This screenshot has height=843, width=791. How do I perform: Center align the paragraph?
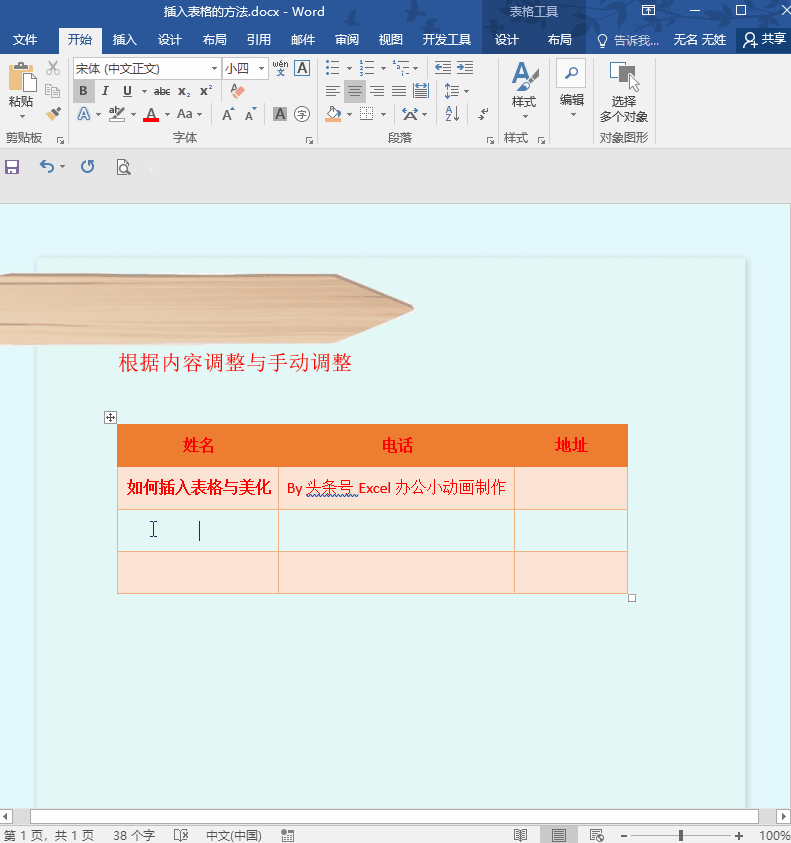click(355, 91)
